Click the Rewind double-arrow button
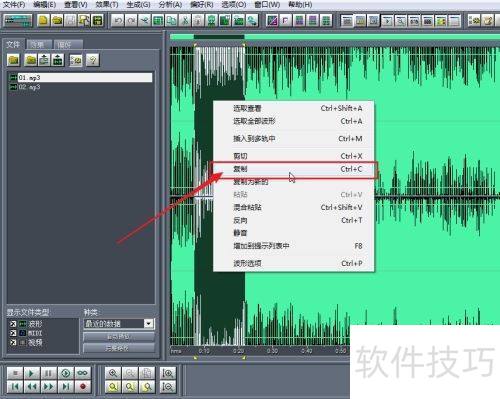 pos(32,387)
